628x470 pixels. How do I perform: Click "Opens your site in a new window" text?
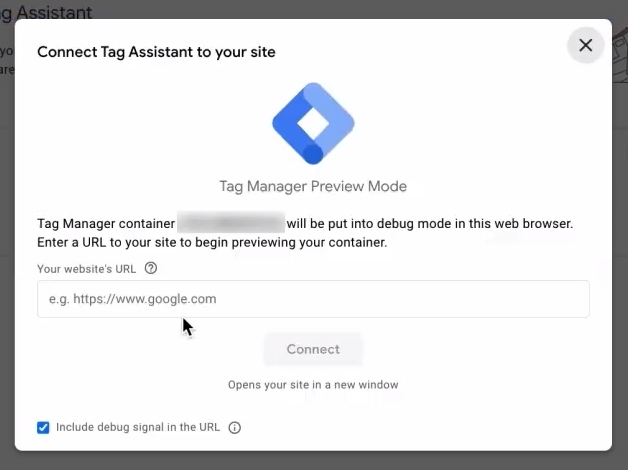pos(313,385)
